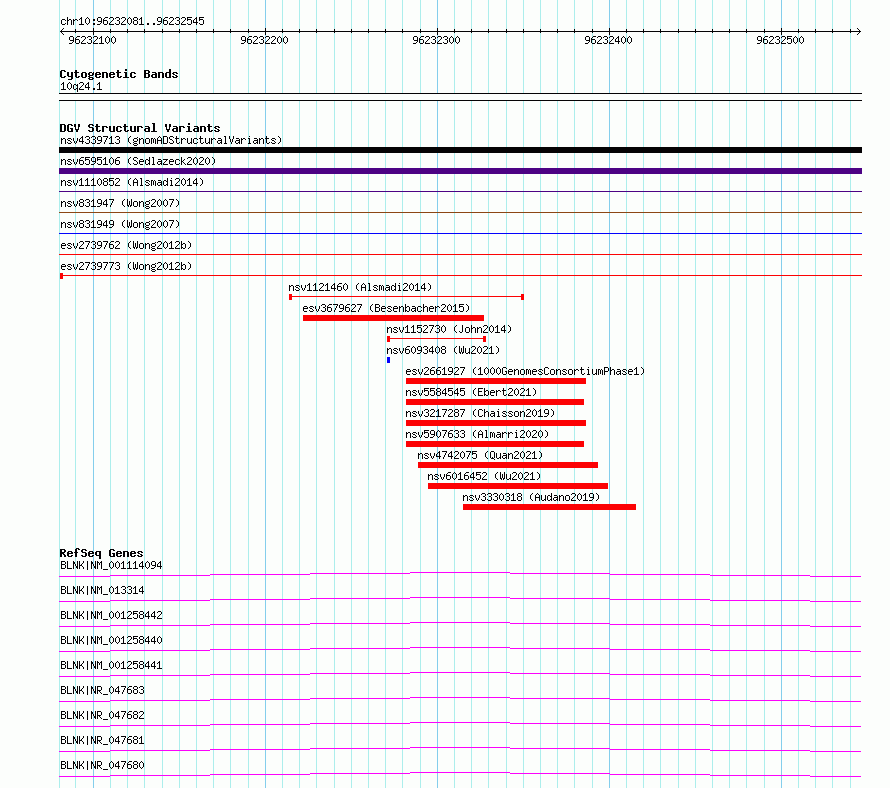Open BLNK|NM_013314 transcript
This screenshot has width=890, height=788.
coord(102,590)
